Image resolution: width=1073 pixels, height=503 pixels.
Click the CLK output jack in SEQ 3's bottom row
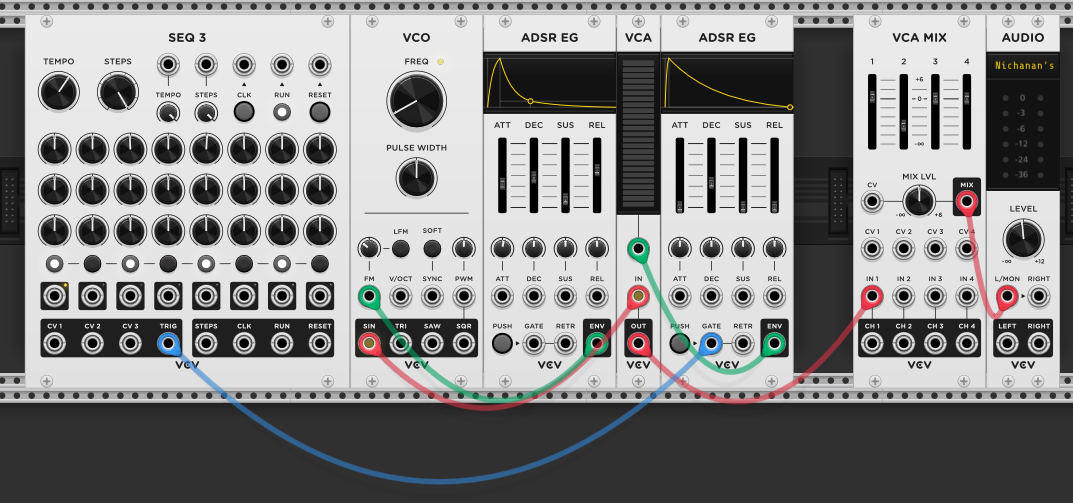coord(244,344)
